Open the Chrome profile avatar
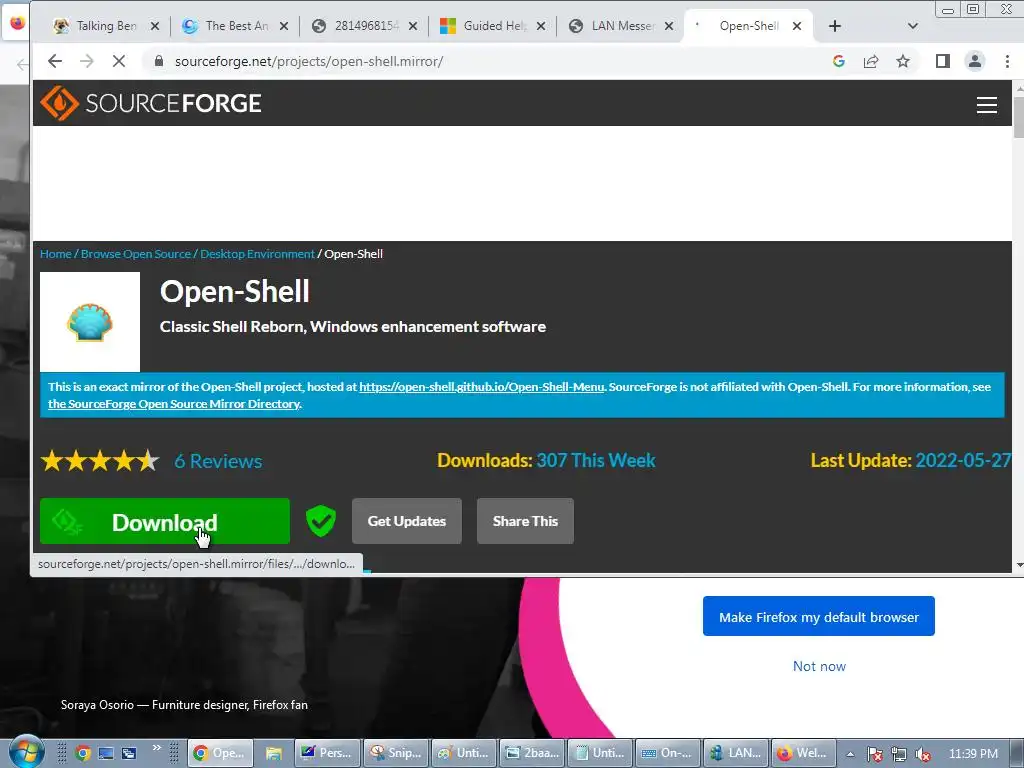Screen dimensions: 1024x768 pyautogui.click(x=974, y=61)
